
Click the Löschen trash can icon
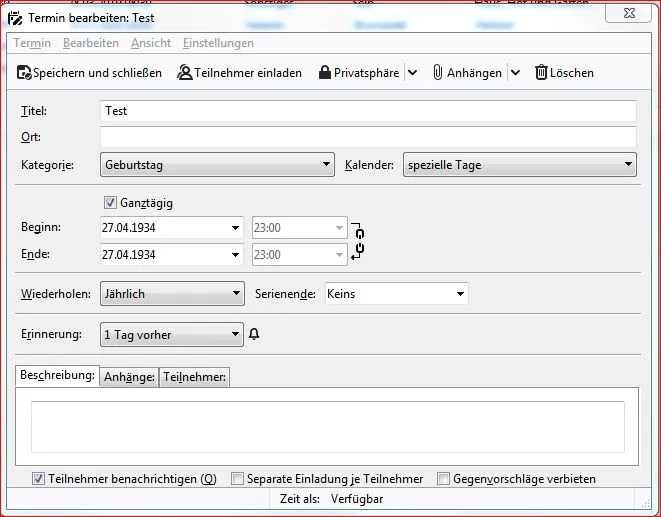pyautogui.click(x=541, y=73)
